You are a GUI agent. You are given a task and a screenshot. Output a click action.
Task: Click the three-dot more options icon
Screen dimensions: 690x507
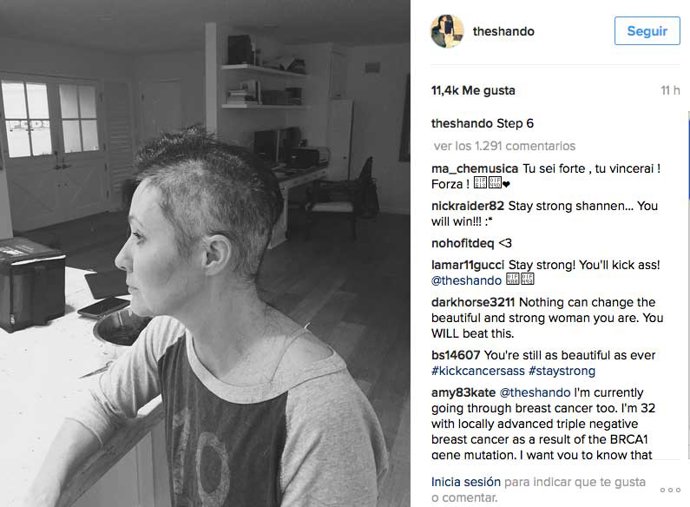click(670, 490)
